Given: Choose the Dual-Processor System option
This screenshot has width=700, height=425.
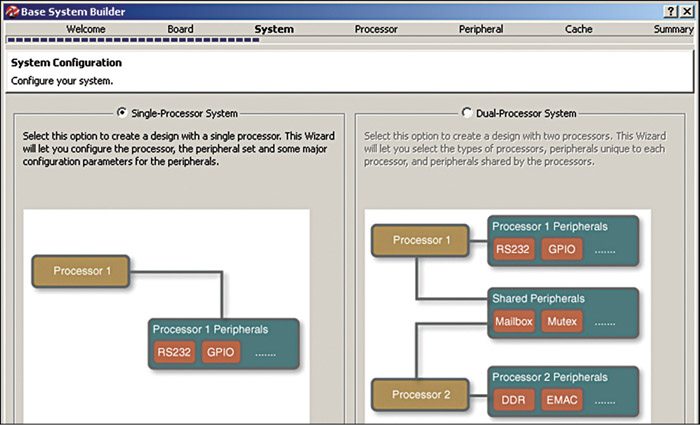Looking at the screenshot, I should 467,113.
